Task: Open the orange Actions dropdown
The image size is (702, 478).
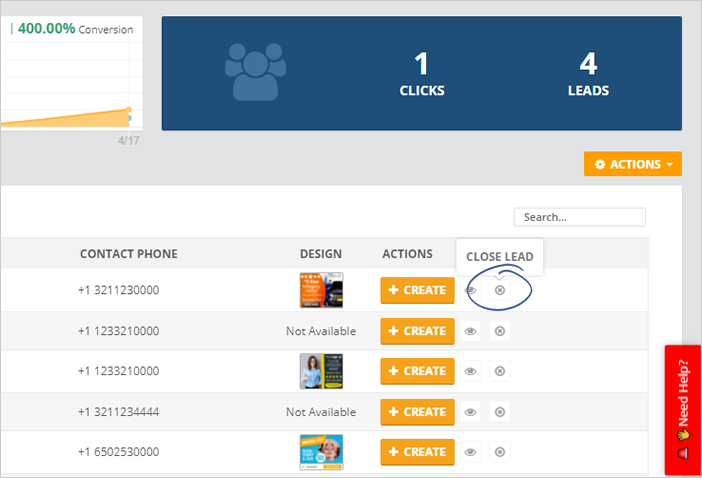Action: tap(632, 164)
